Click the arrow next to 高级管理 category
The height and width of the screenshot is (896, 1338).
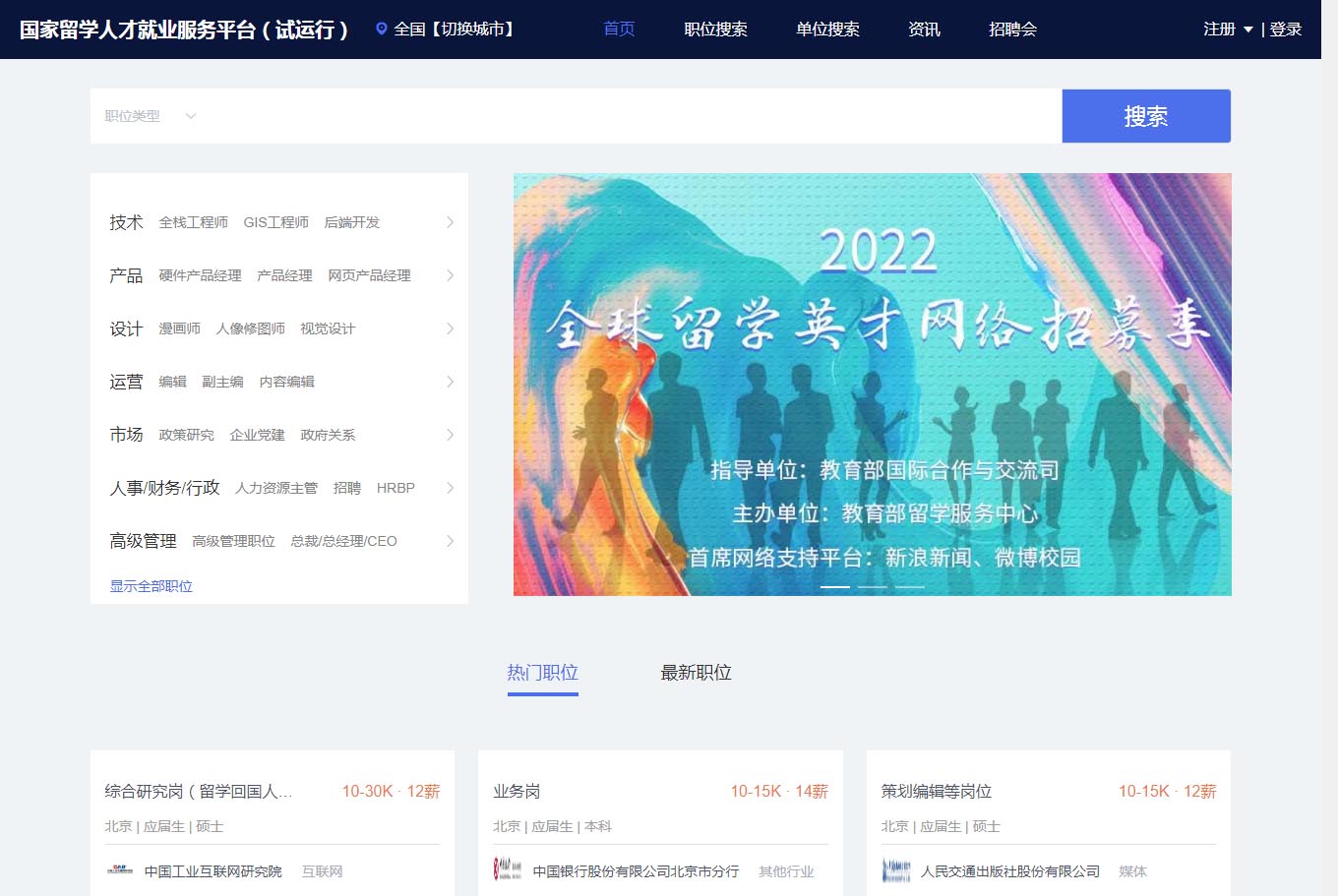coord(450,540)
